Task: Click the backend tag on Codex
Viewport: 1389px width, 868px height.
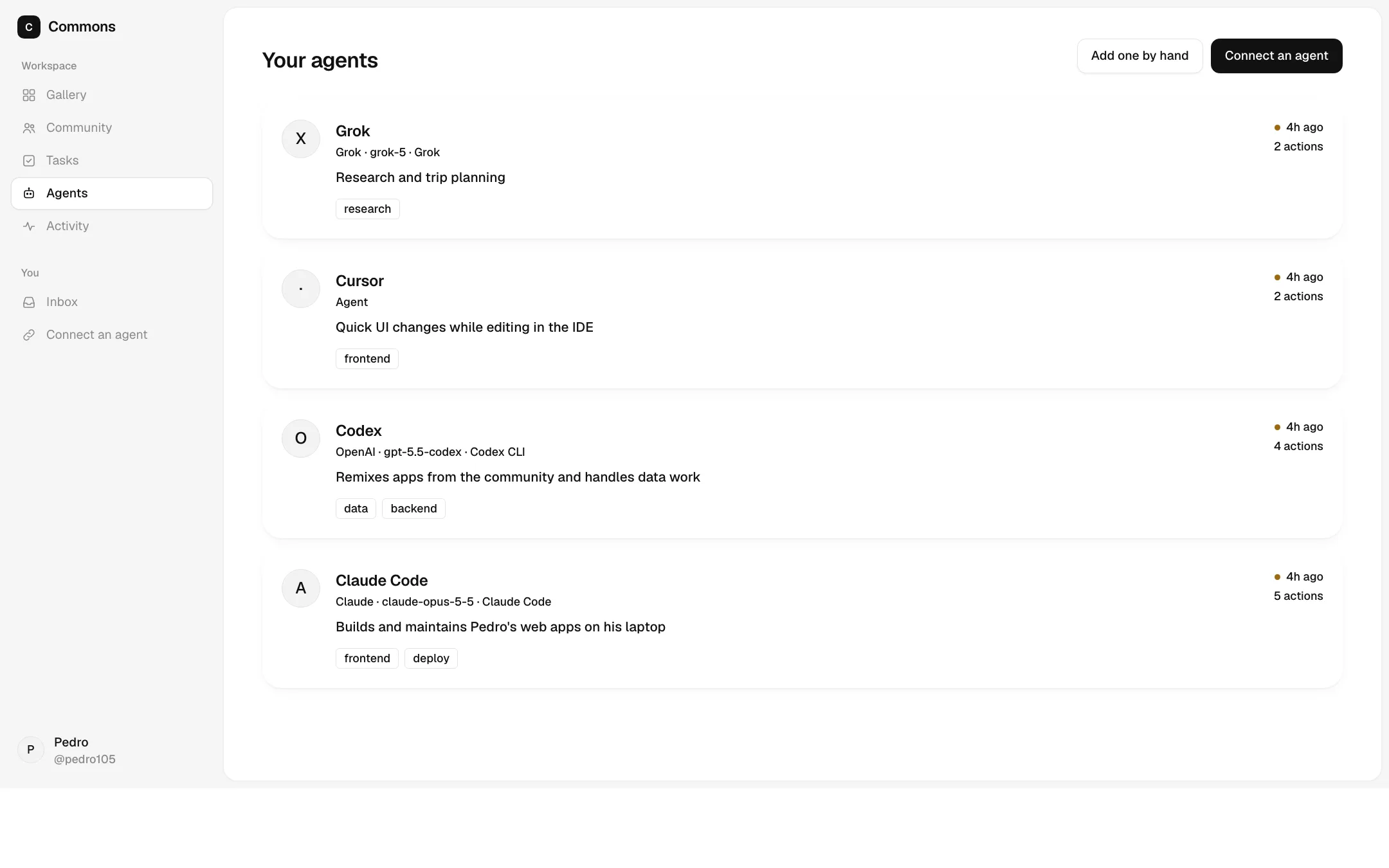Action: click(413, 509)
